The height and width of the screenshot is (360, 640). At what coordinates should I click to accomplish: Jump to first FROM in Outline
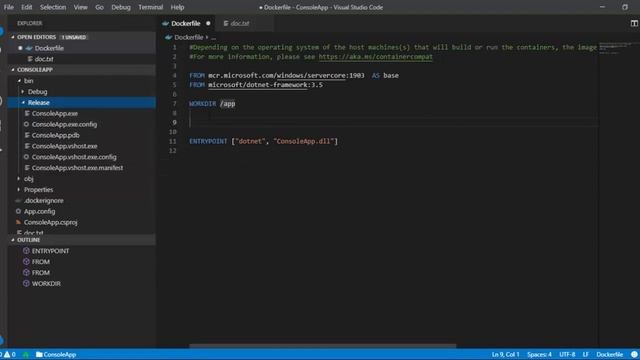(41, 262)
